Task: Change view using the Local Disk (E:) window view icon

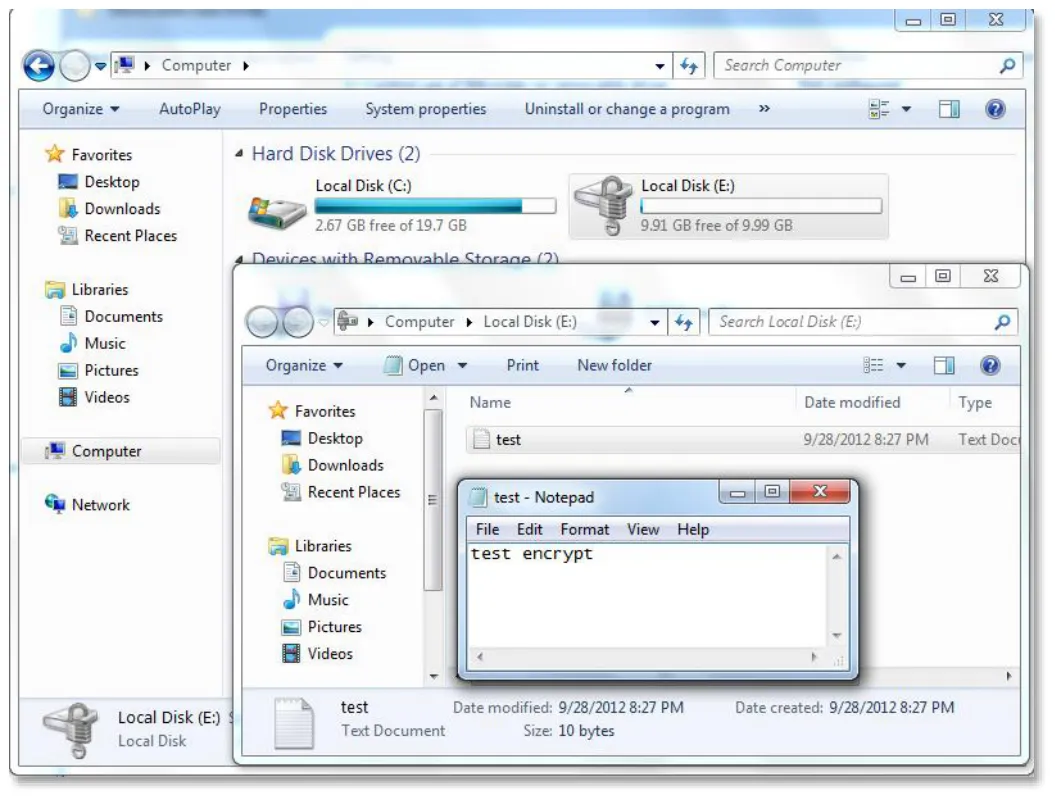Action: 873,365
